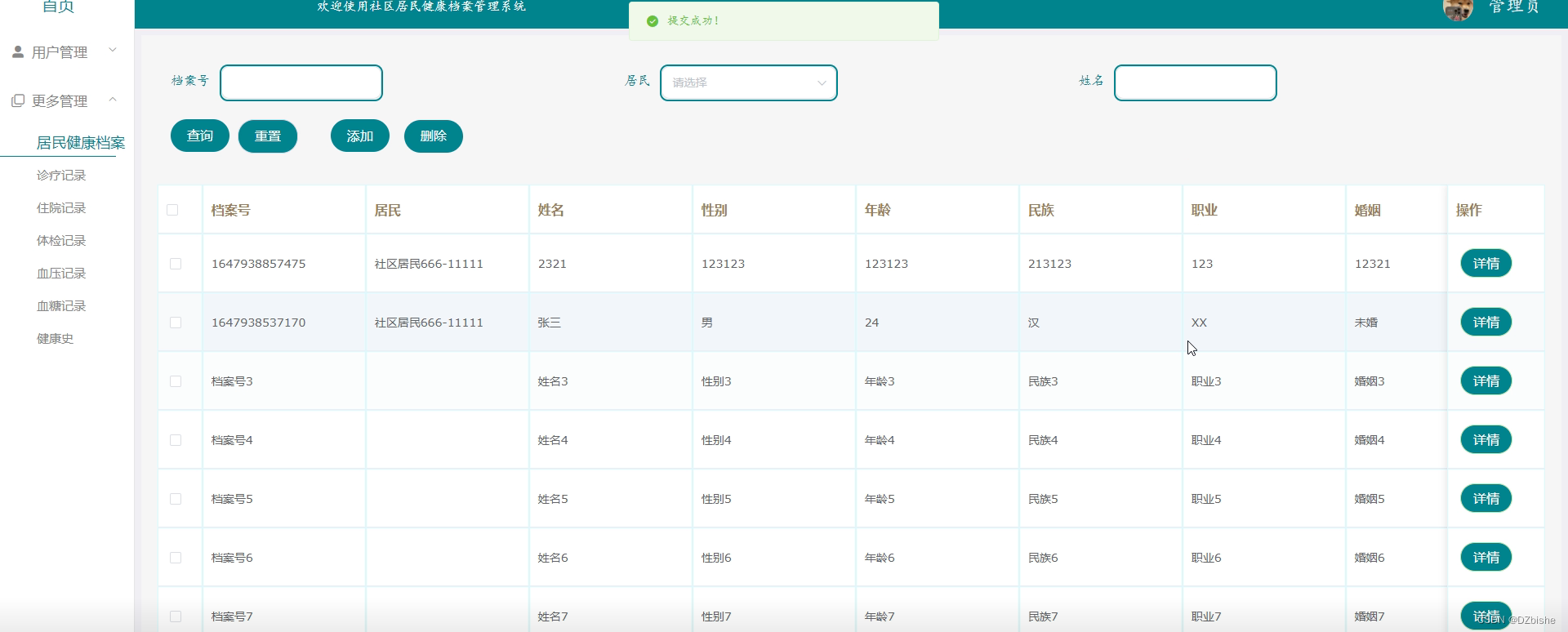Show 详情 for 档案号5 row
Screen dimensions: 1568x632
click(x=1486, y=499)
